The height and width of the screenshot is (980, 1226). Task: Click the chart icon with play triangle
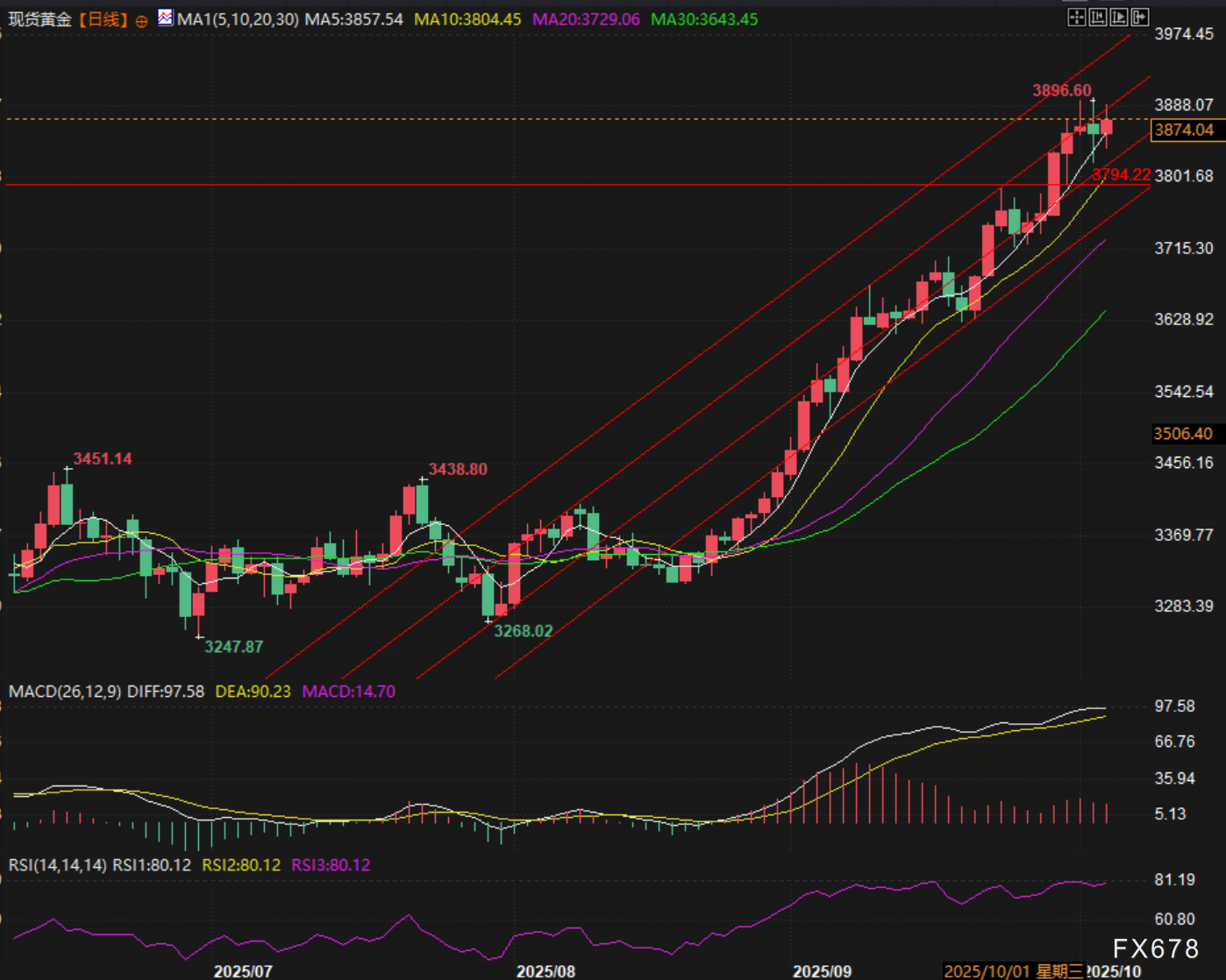coord(1118,17)
